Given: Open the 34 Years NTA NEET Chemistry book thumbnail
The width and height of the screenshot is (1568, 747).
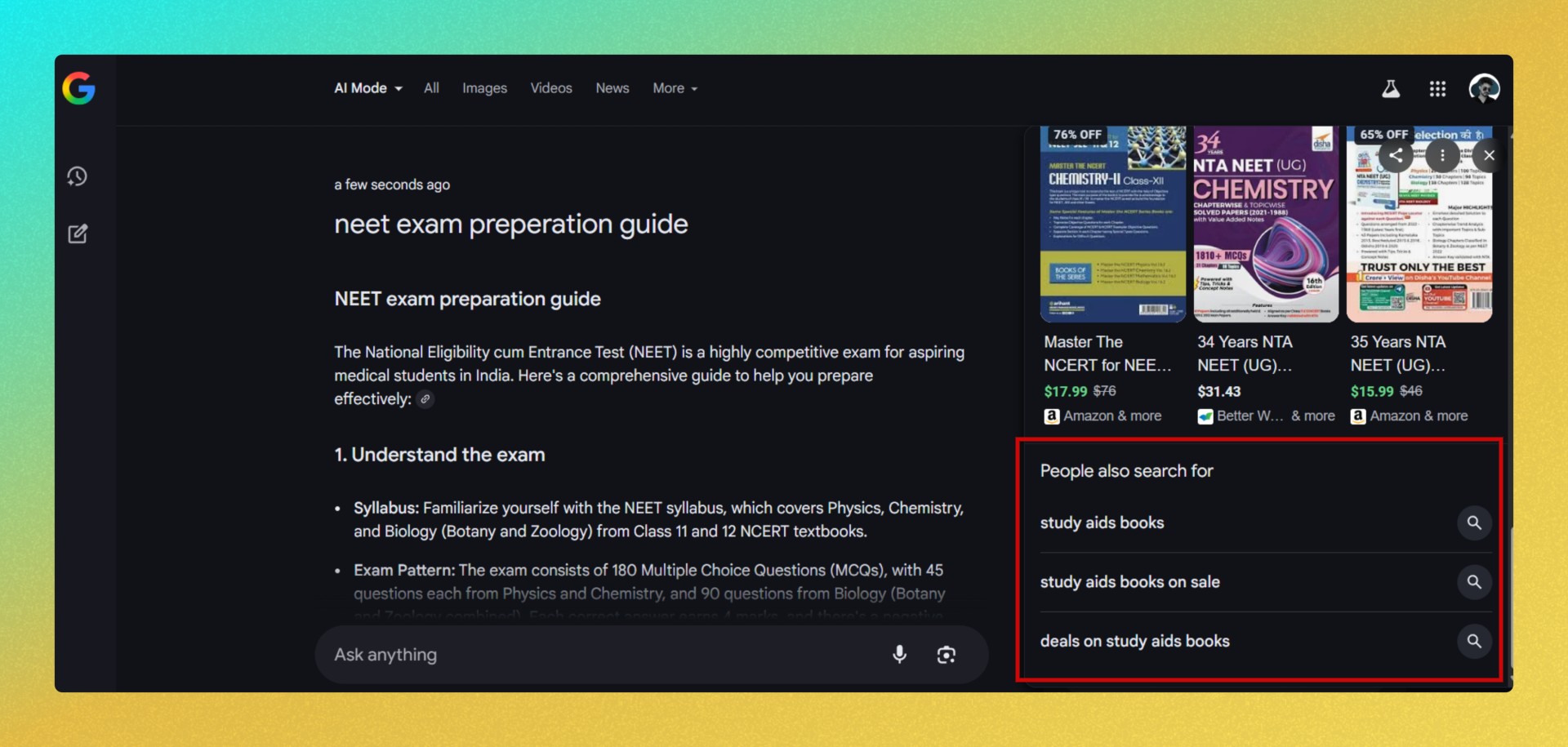Looking at the screenshot, I should tap(1265, 225).
